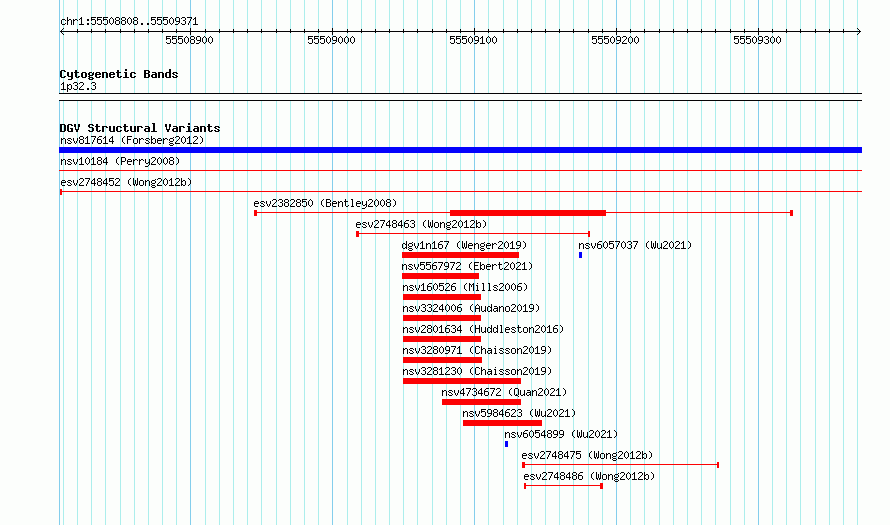This screenshot has width=890, height=525.
Task: Click the 55509200 ruler position
Action: tap(615, 40)
